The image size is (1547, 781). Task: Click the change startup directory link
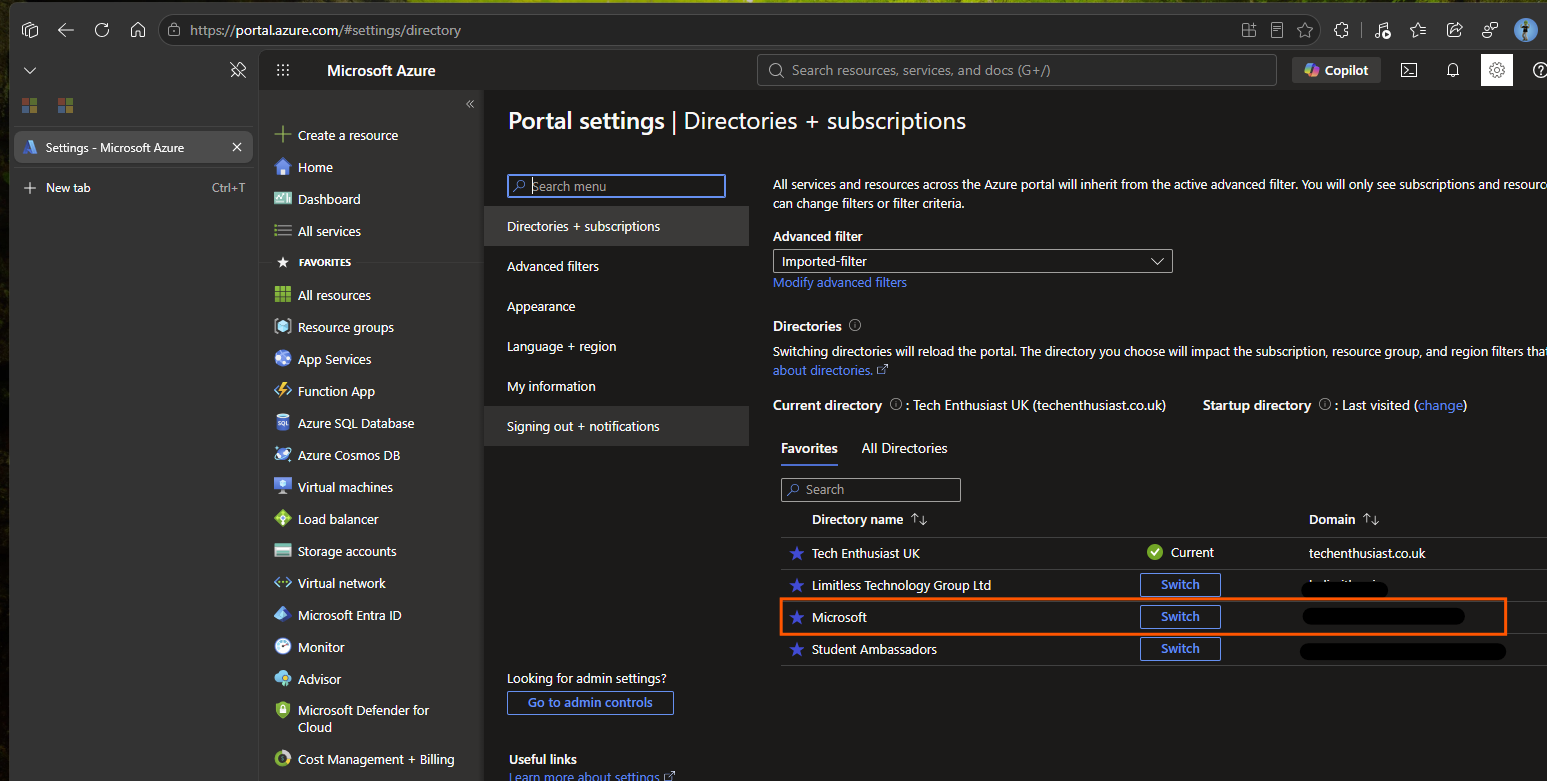(1440, 405)
